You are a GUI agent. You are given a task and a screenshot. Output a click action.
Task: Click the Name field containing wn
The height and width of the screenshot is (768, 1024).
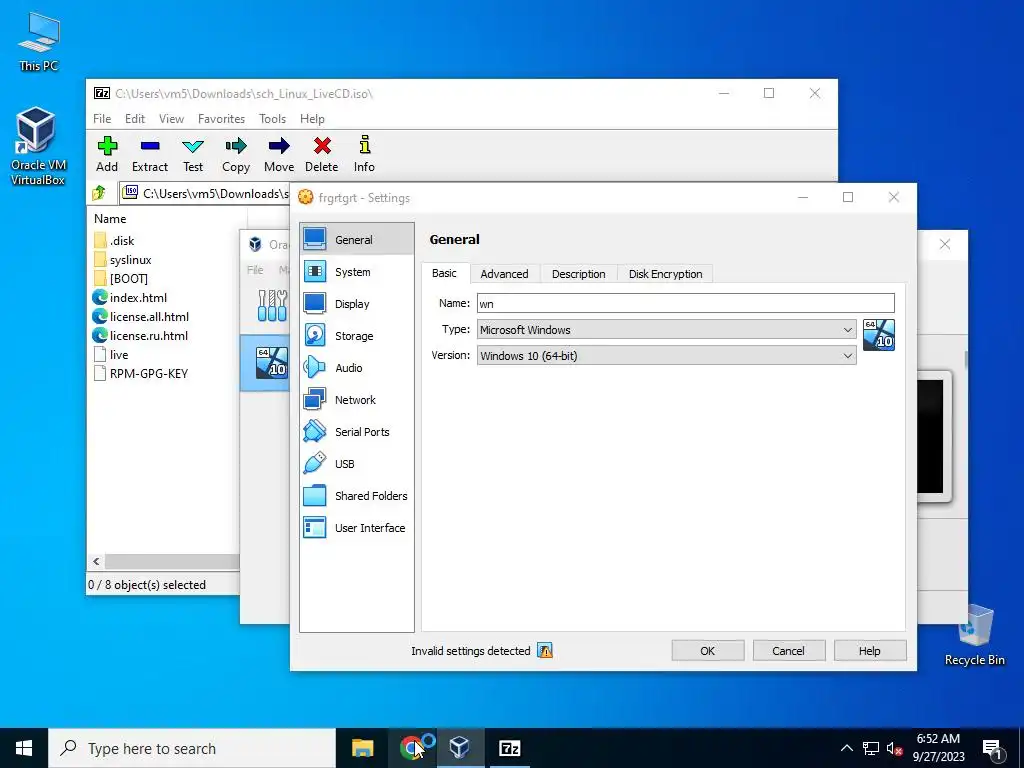point(686,303)
